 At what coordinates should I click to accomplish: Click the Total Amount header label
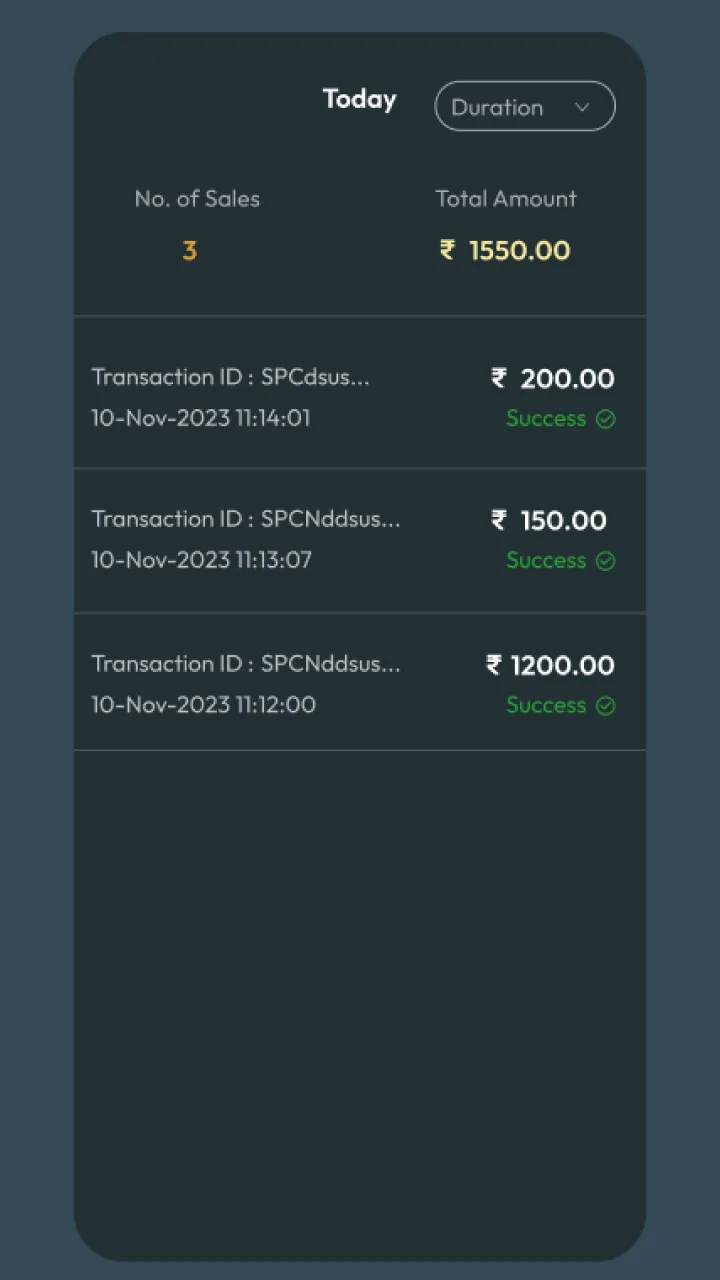505,198
